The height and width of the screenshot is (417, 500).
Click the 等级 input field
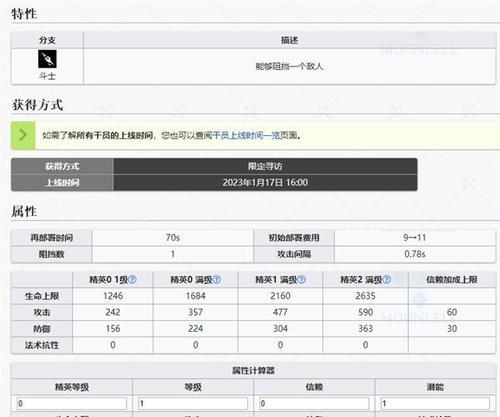pyautogui.click(x=193, y=403)
